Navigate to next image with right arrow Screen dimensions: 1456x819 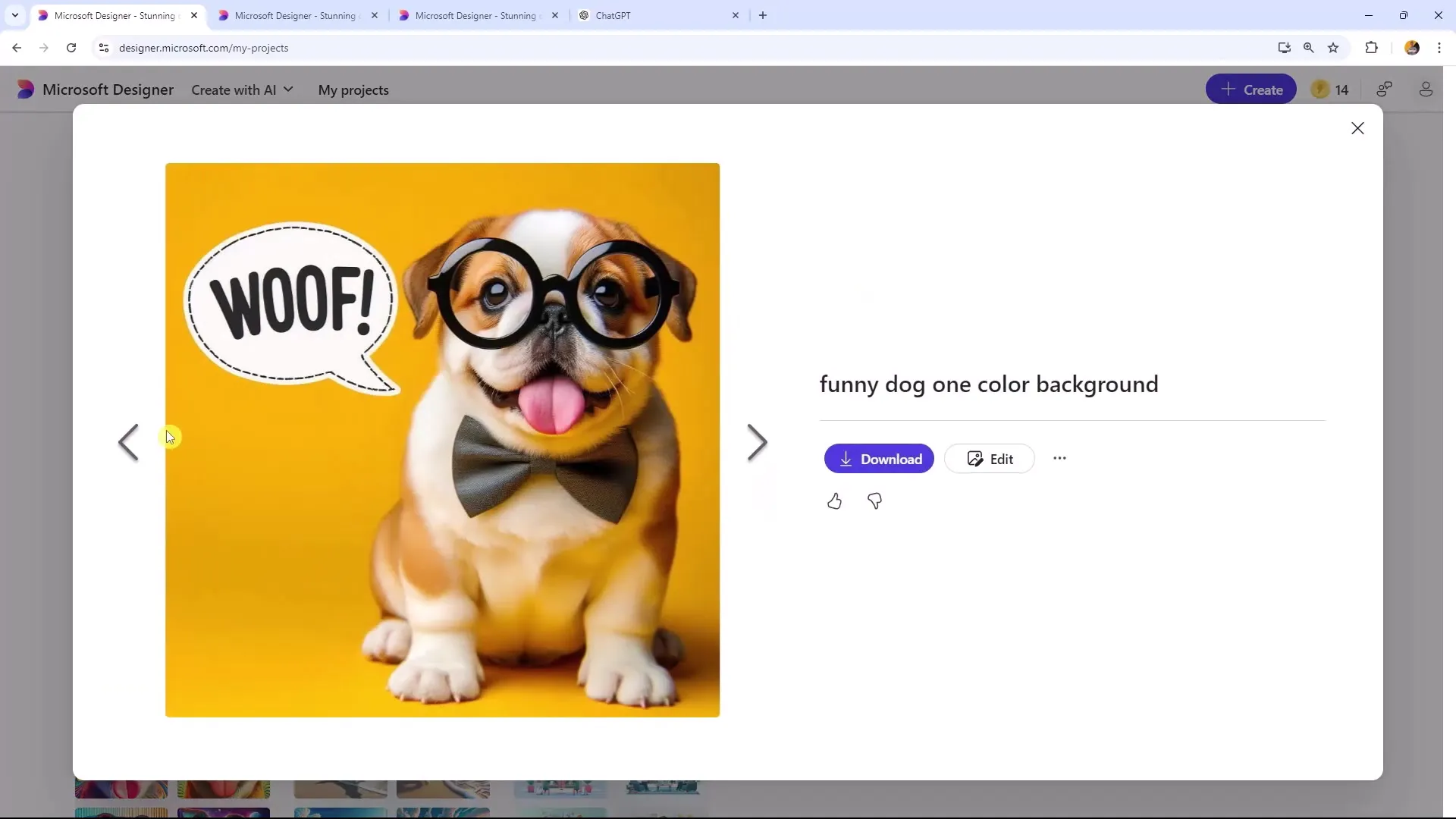[x=758, y=440]
